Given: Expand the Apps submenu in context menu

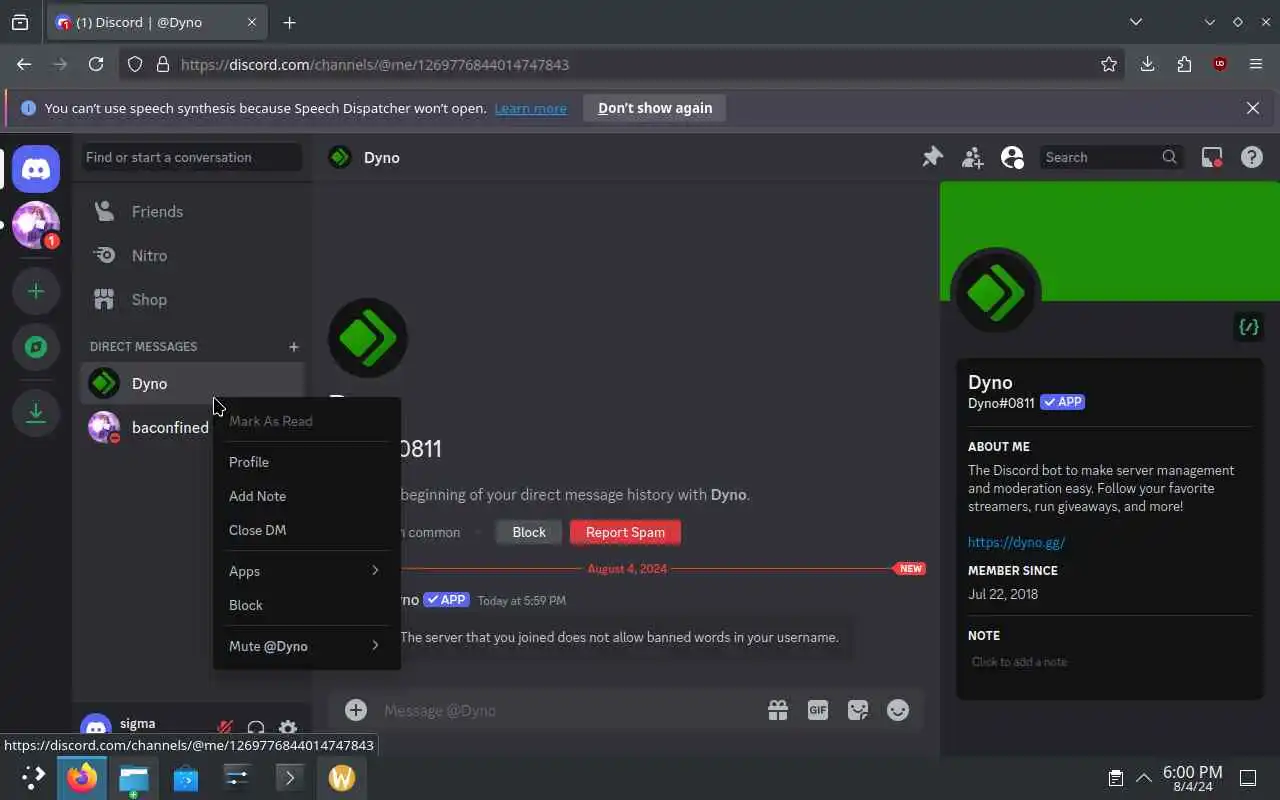Looking at the screenshot, I should [x=306, y=571].
